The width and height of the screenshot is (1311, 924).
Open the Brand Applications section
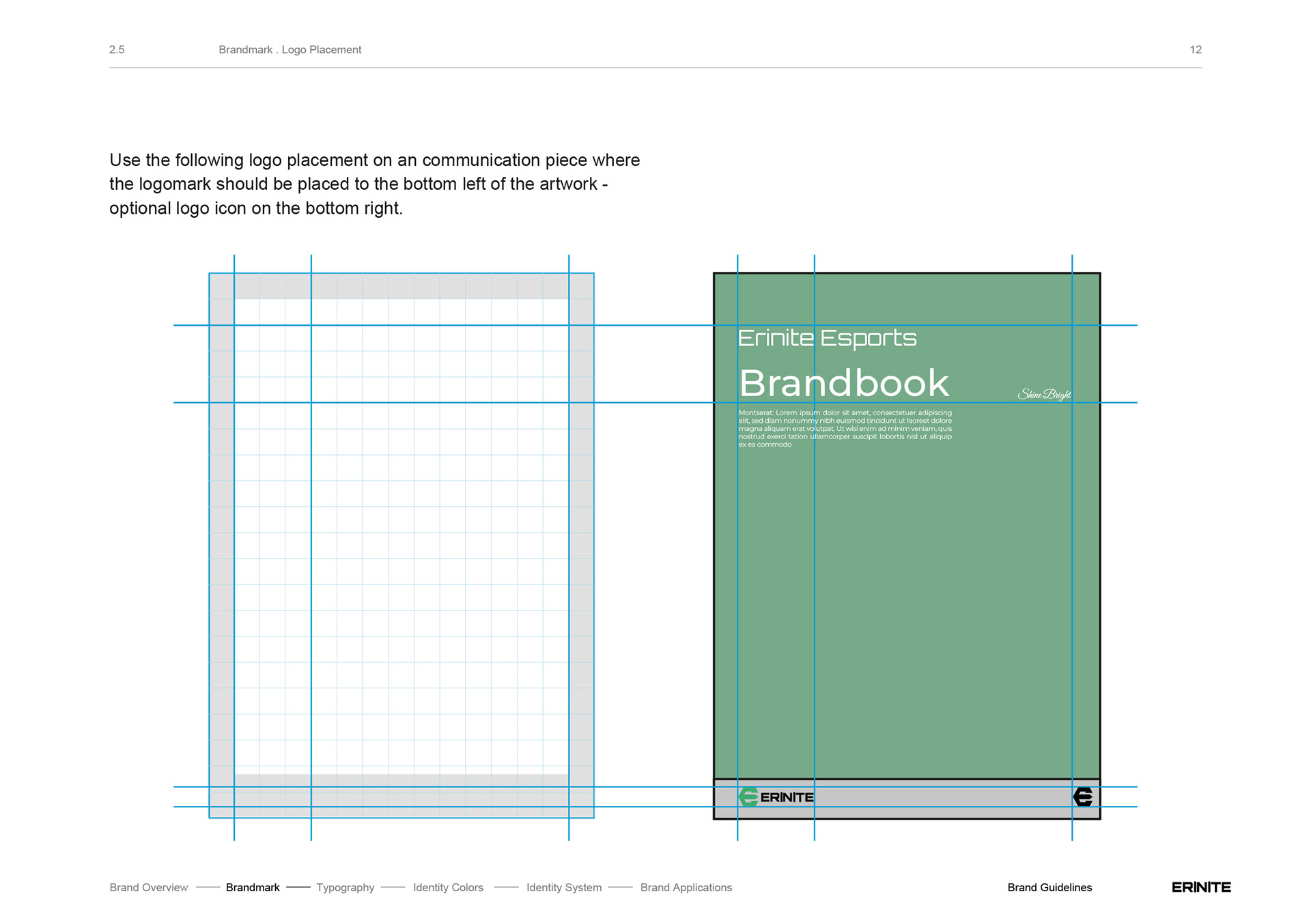tap(686, 887)
